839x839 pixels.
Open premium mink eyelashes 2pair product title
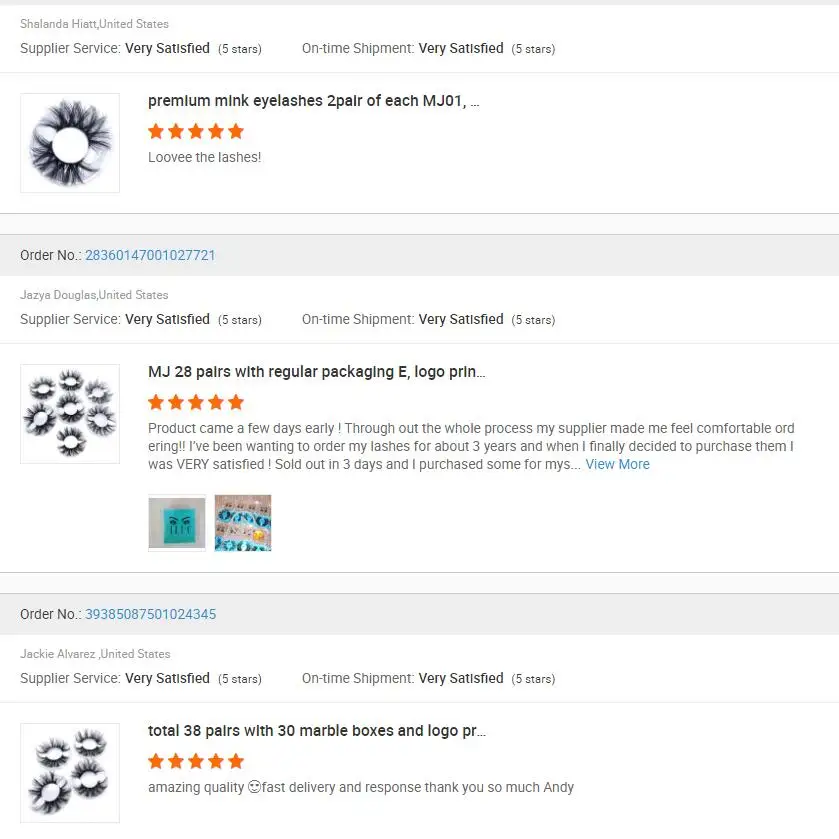coord(313,101)
